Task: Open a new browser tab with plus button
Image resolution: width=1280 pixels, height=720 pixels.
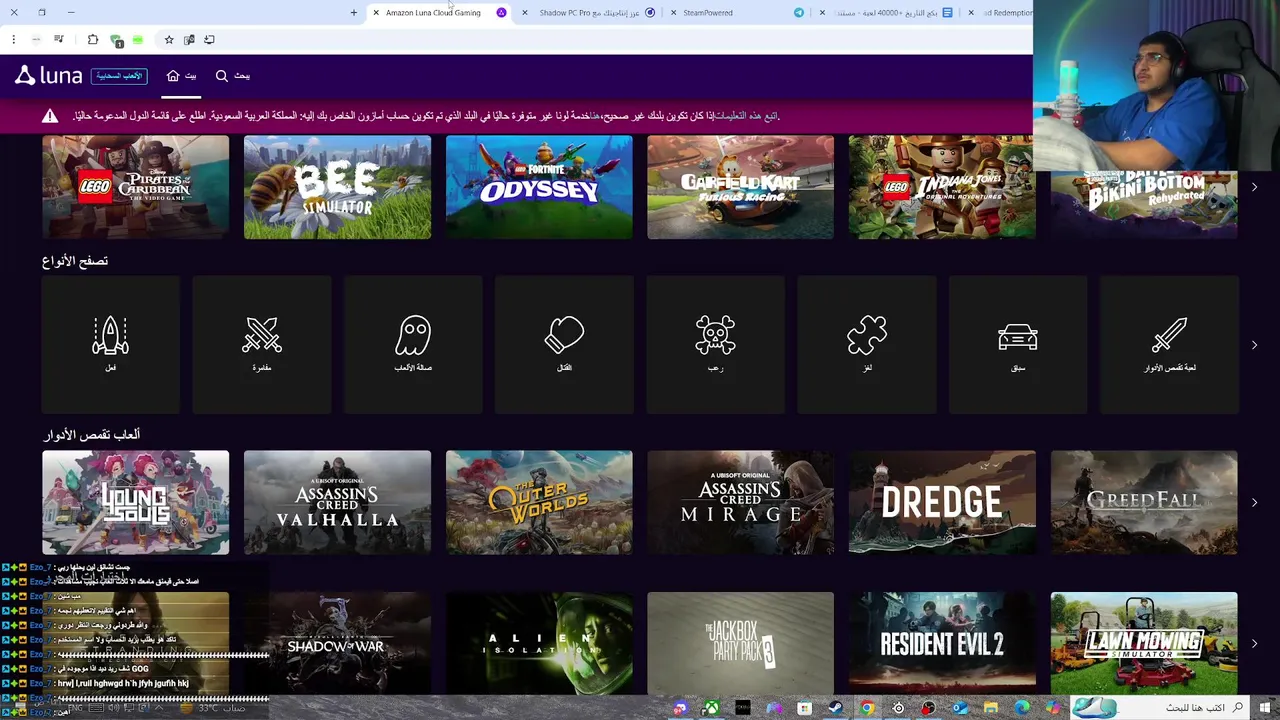Action: pos(353,13)
